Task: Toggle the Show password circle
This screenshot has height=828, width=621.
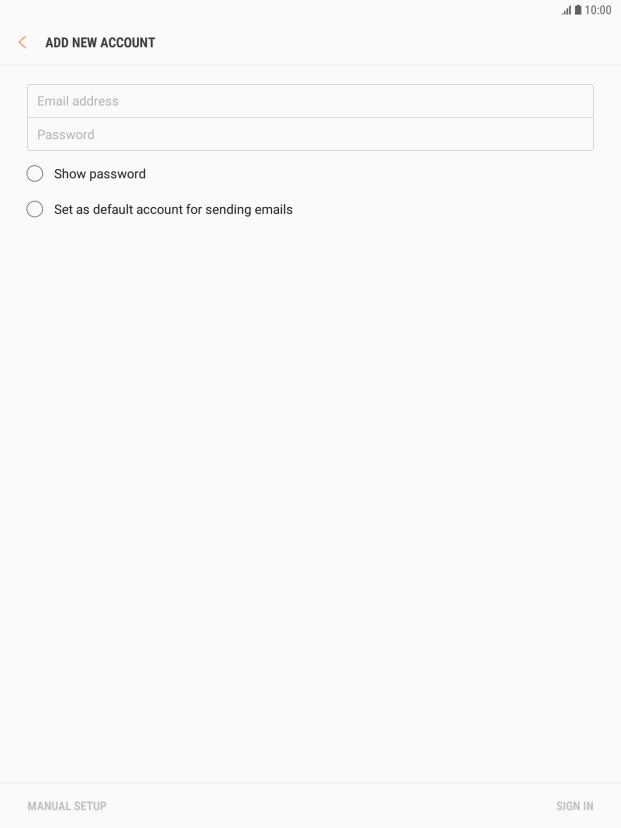Action: pyautogui.click(x=35, y=174)
